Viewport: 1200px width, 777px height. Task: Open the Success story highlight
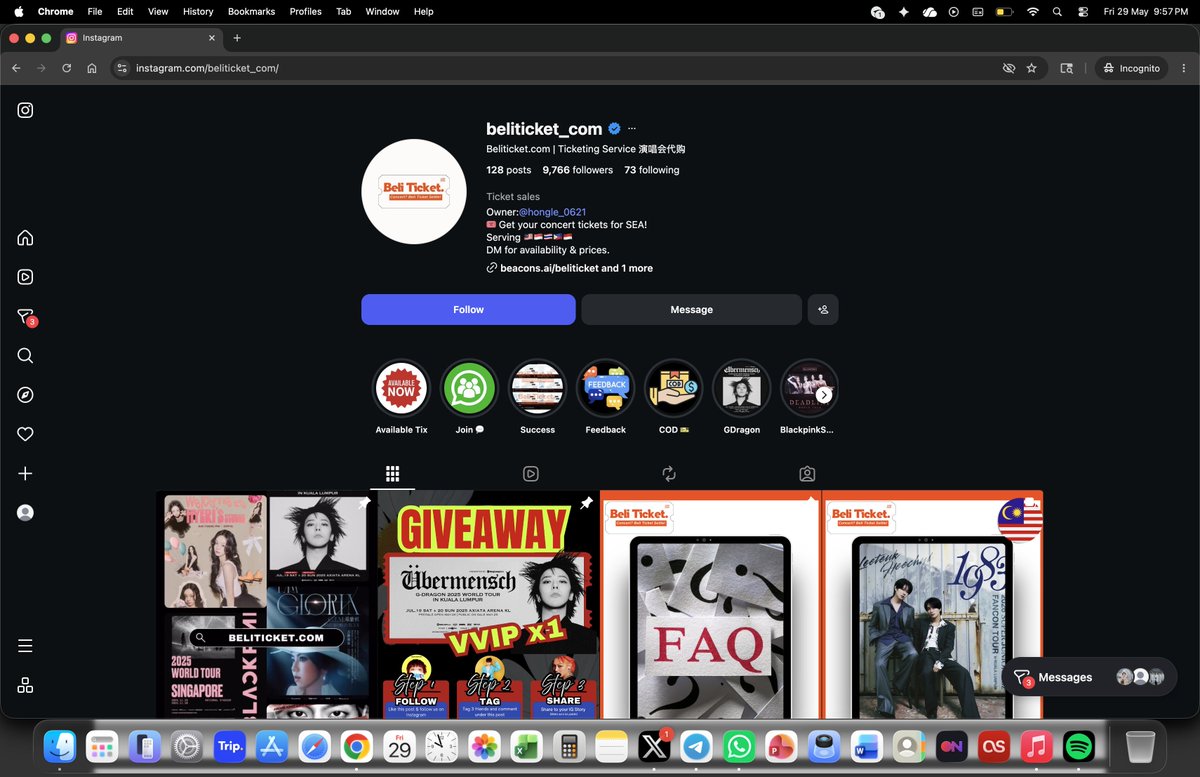537,388
